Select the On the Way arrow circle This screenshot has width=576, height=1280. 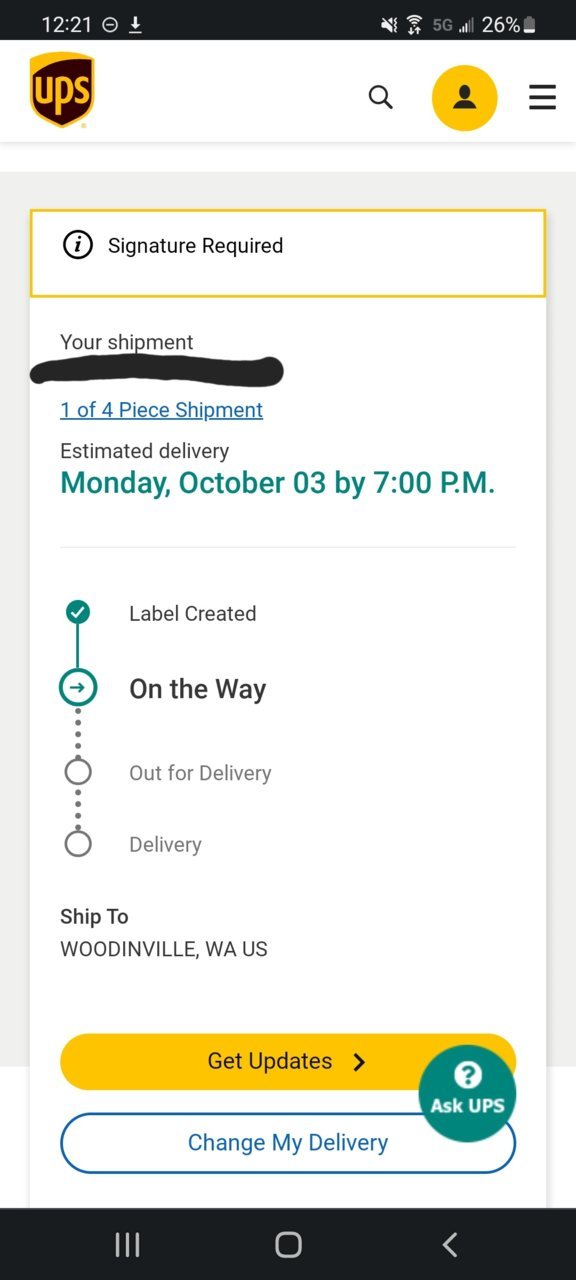pos(78,688)
